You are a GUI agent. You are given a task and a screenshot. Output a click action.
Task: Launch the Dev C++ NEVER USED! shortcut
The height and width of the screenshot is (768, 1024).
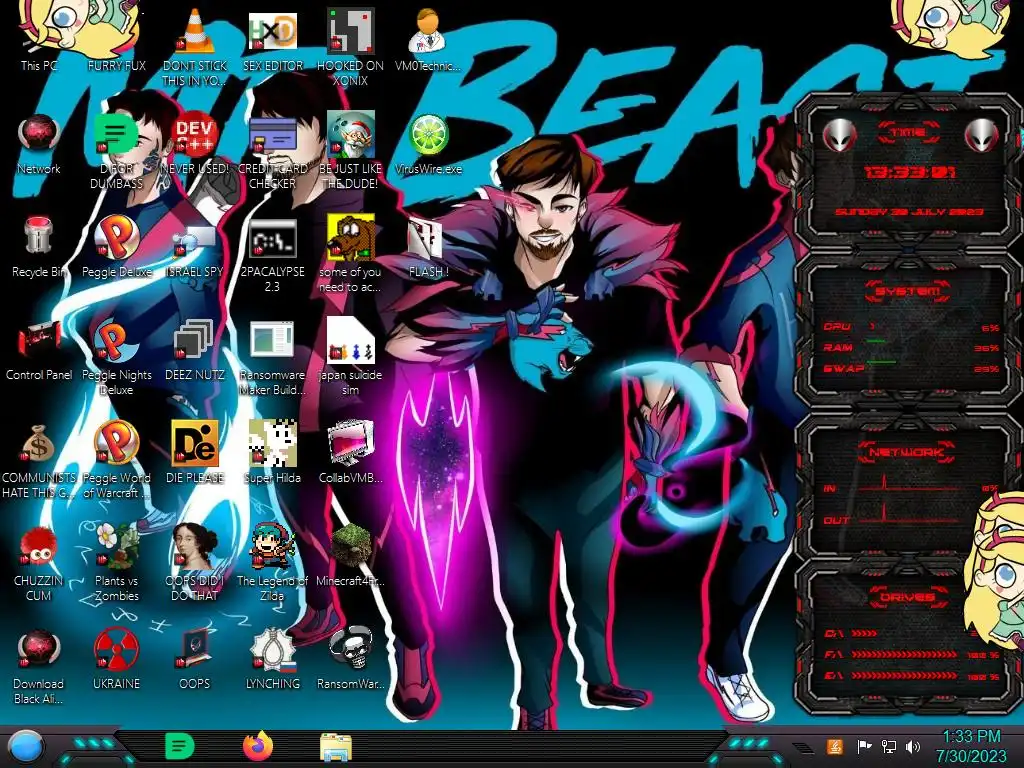[195, 135]
